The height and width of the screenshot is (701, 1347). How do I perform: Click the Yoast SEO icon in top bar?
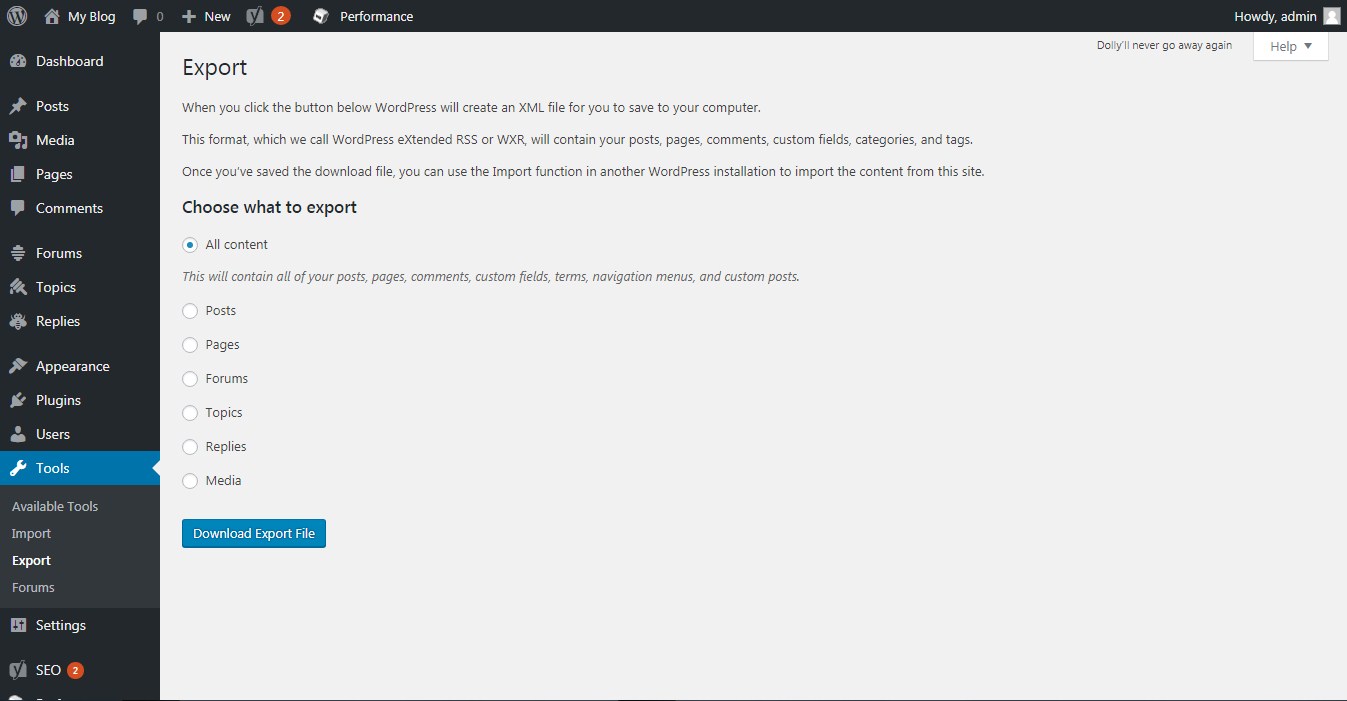pyautogui.click(x=255, y=16)
